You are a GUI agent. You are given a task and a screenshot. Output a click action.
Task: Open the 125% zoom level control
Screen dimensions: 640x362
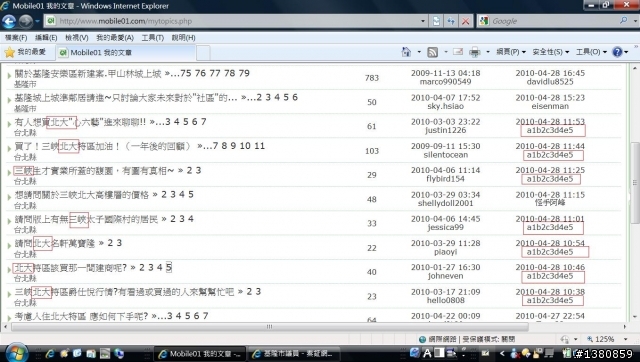[607, 339]
